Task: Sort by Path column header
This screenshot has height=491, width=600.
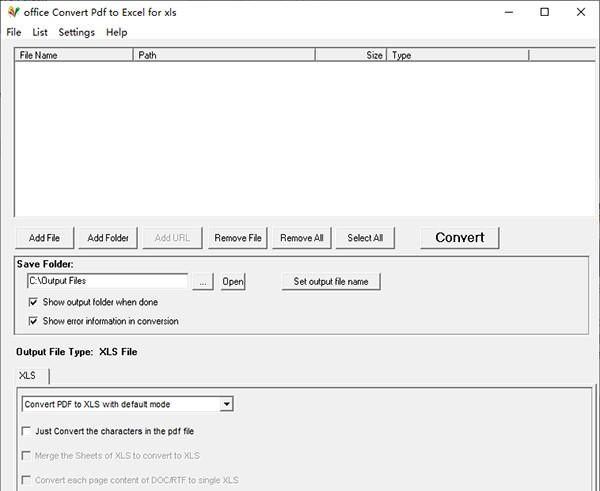Action: [x=224, y=55]
